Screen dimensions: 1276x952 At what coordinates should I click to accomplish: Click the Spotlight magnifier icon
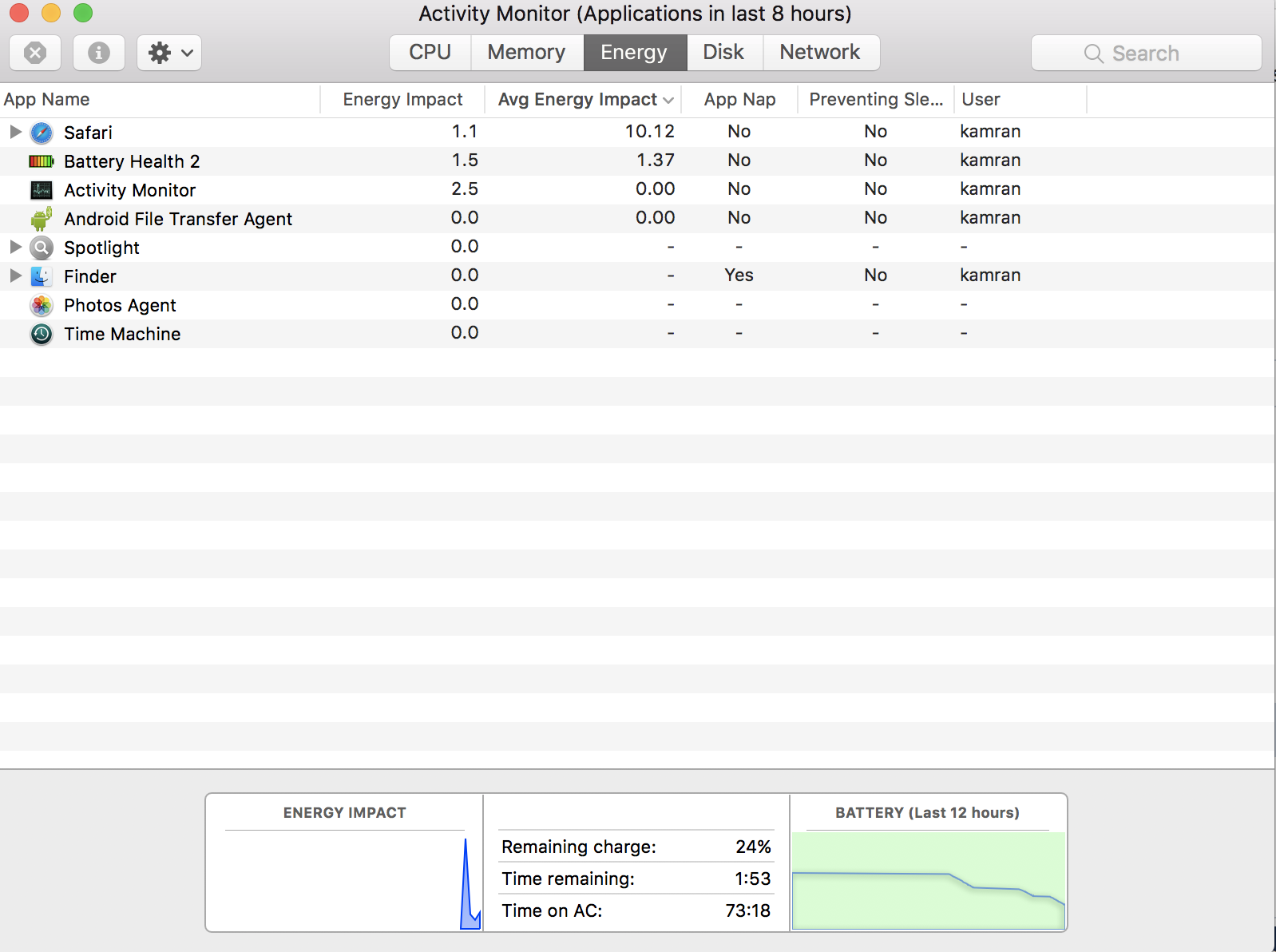point(42,248)
